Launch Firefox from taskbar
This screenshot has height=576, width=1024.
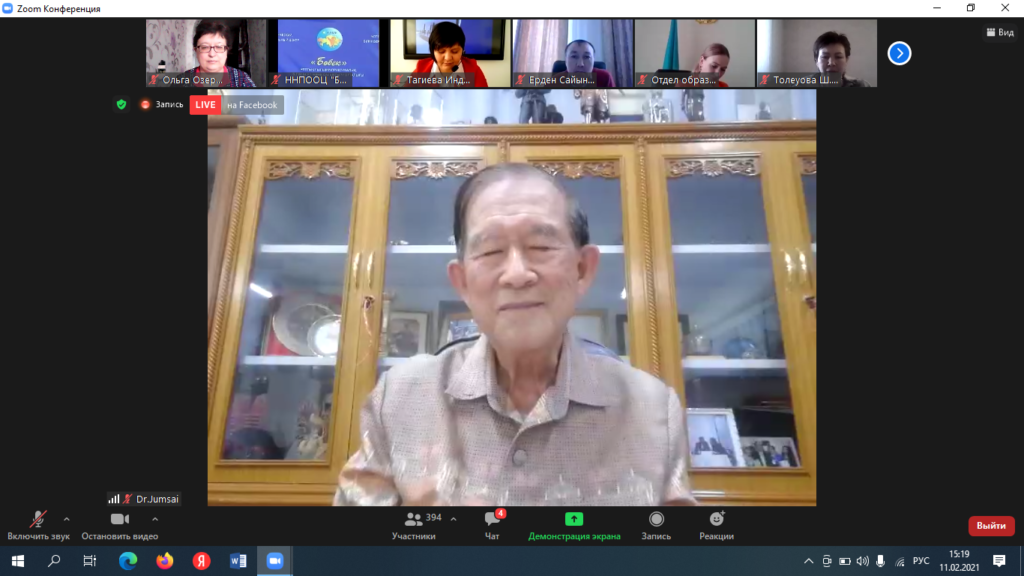[x=165, y=561]
